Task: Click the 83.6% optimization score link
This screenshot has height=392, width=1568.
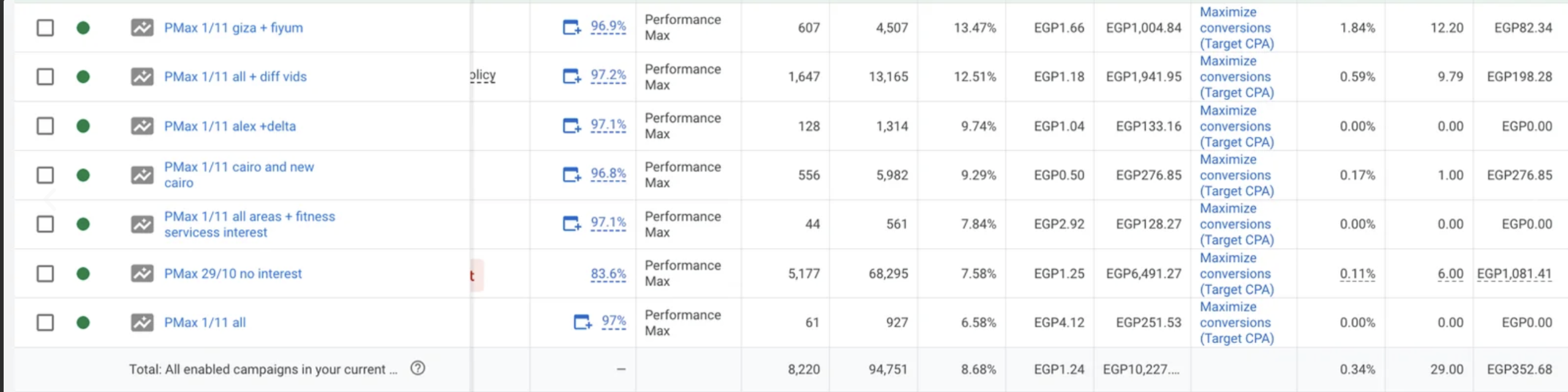Action: click(608, 273)
